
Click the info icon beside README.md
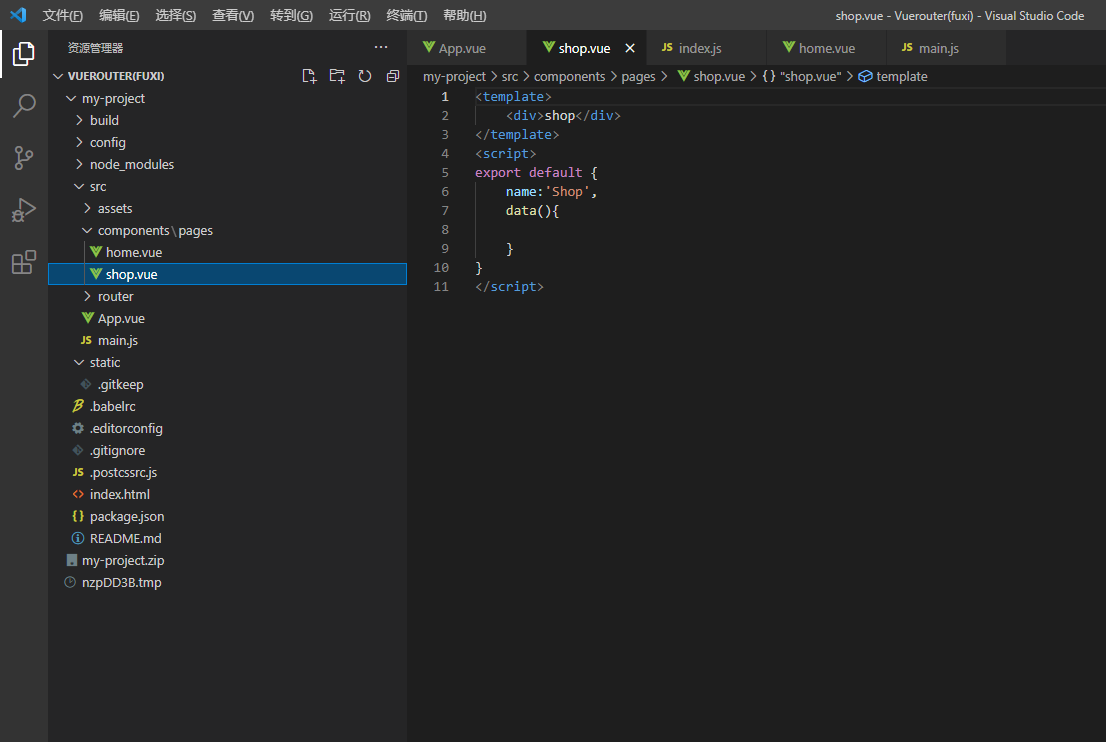(78, 538)
